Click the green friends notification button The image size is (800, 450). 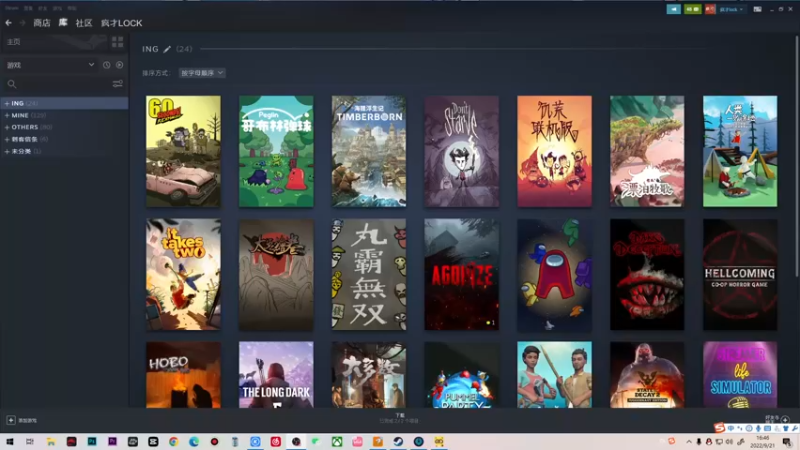[x=692, y=9]
